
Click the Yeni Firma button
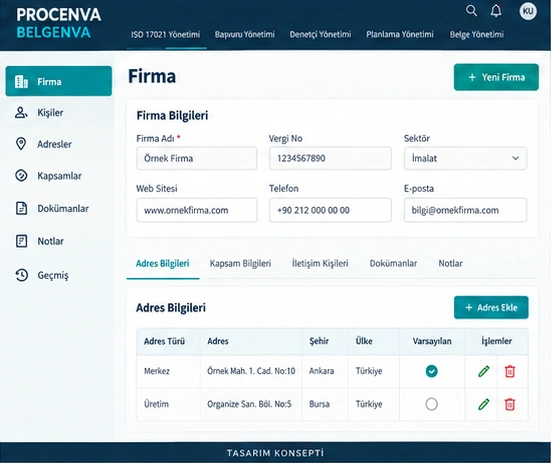click(496, 77)
